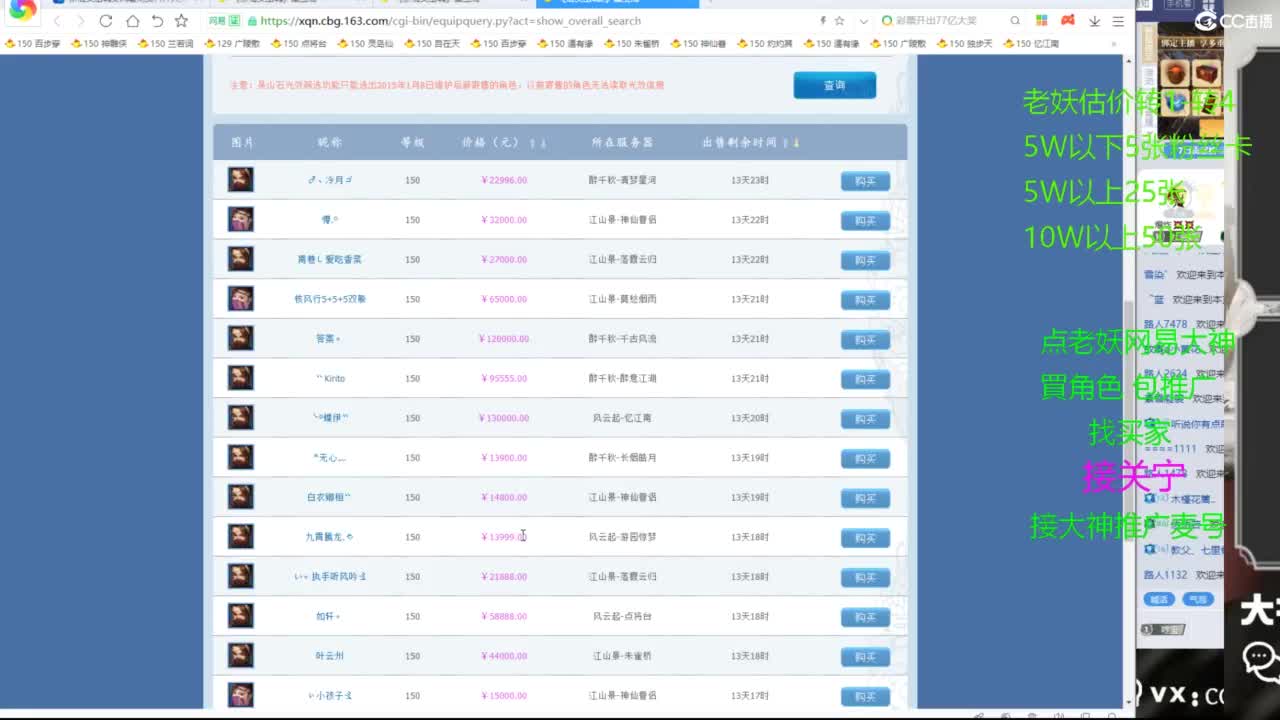
Task: Click the undo/restore closed tab icon
Action: pyautogui.click(x=157, y=21)
